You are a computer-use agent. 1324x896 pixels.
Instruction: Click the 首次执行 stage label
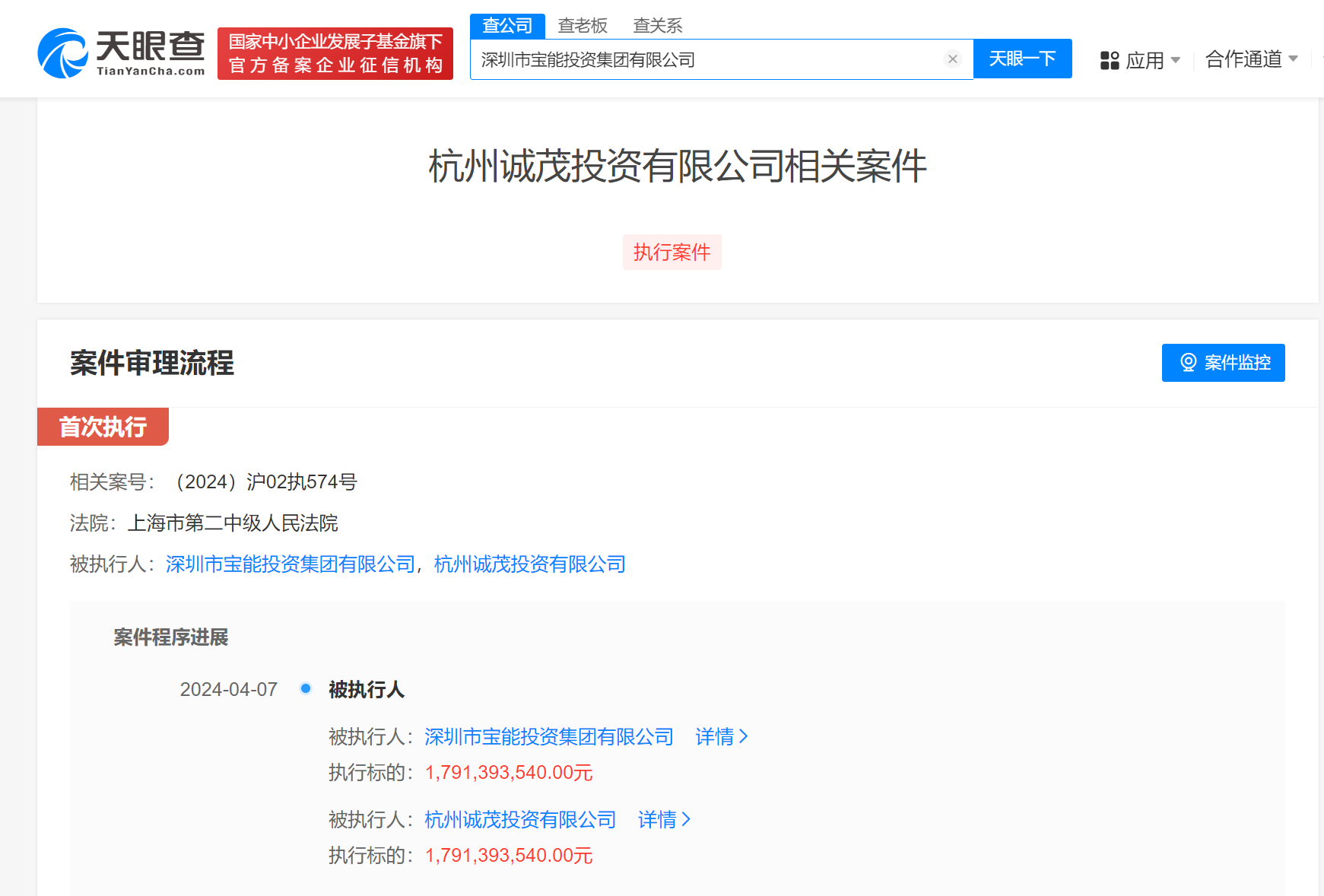coord(103,427)
